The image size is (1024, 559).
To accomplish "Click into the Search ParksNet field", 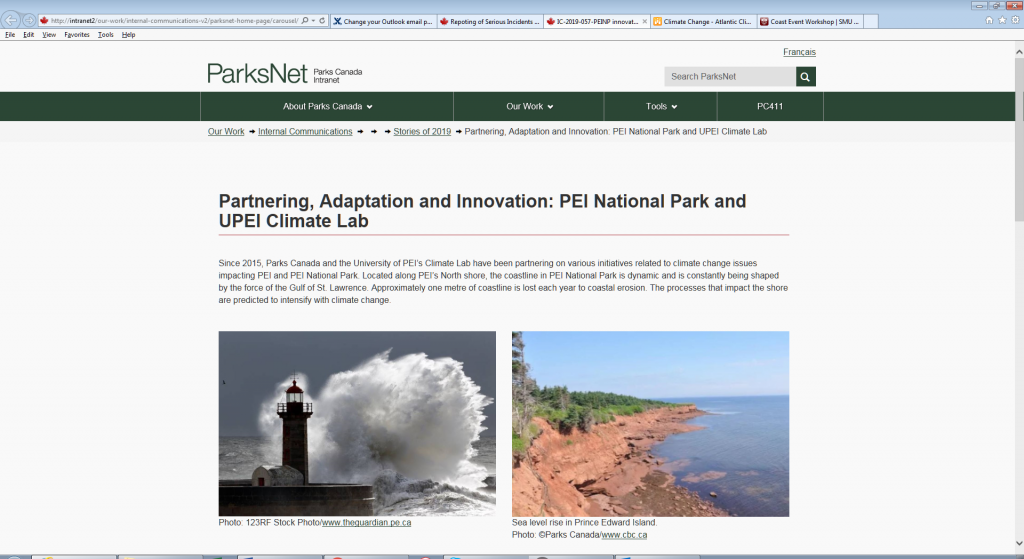I will (730, 76).
